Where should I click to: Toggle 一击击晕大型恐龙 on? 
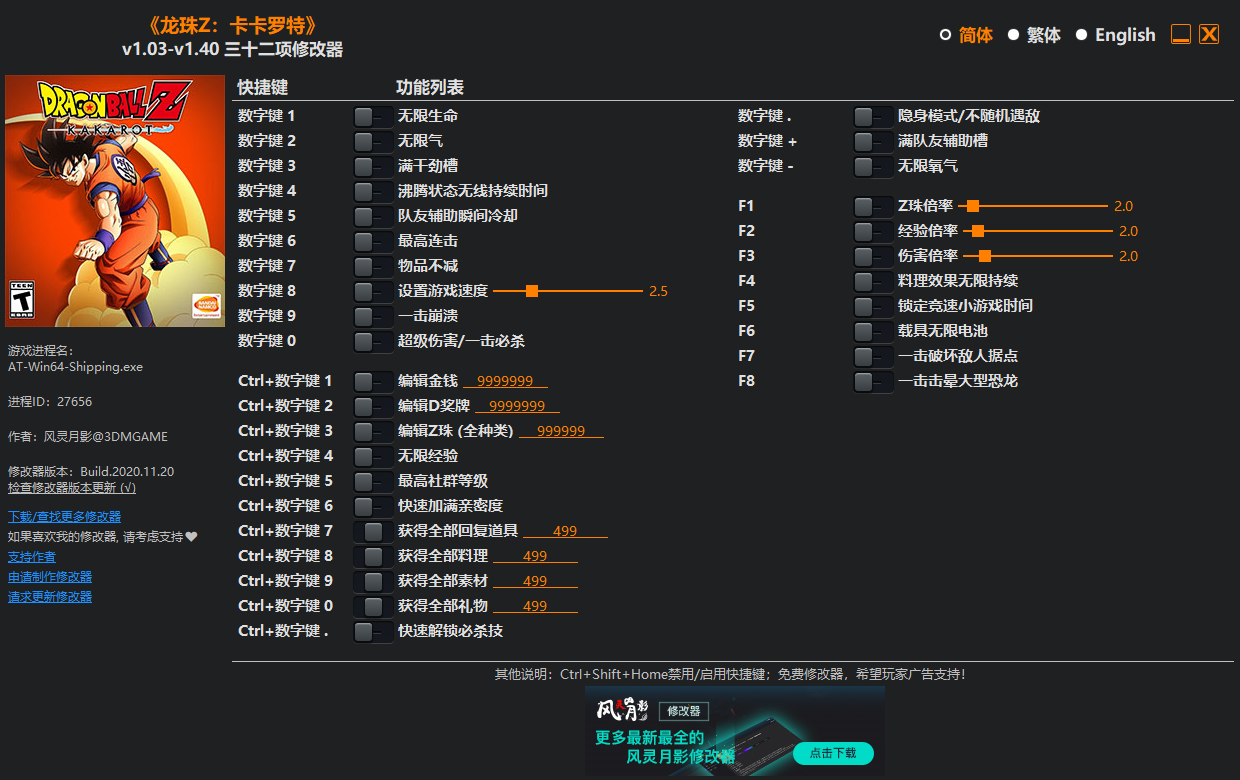coord(872,380)
